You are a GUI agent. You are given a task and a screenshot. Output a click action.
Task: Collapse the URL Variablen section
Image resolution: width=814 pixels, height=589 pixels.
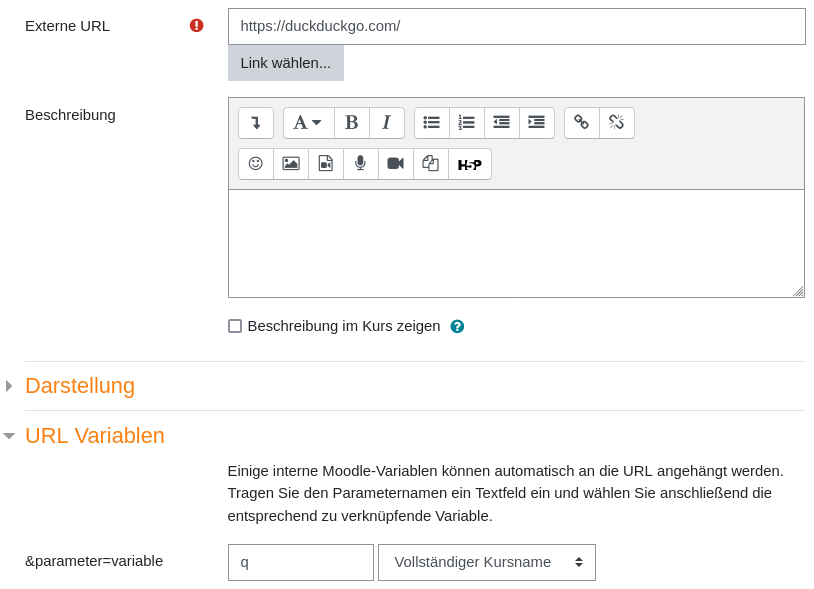point(94,435)
